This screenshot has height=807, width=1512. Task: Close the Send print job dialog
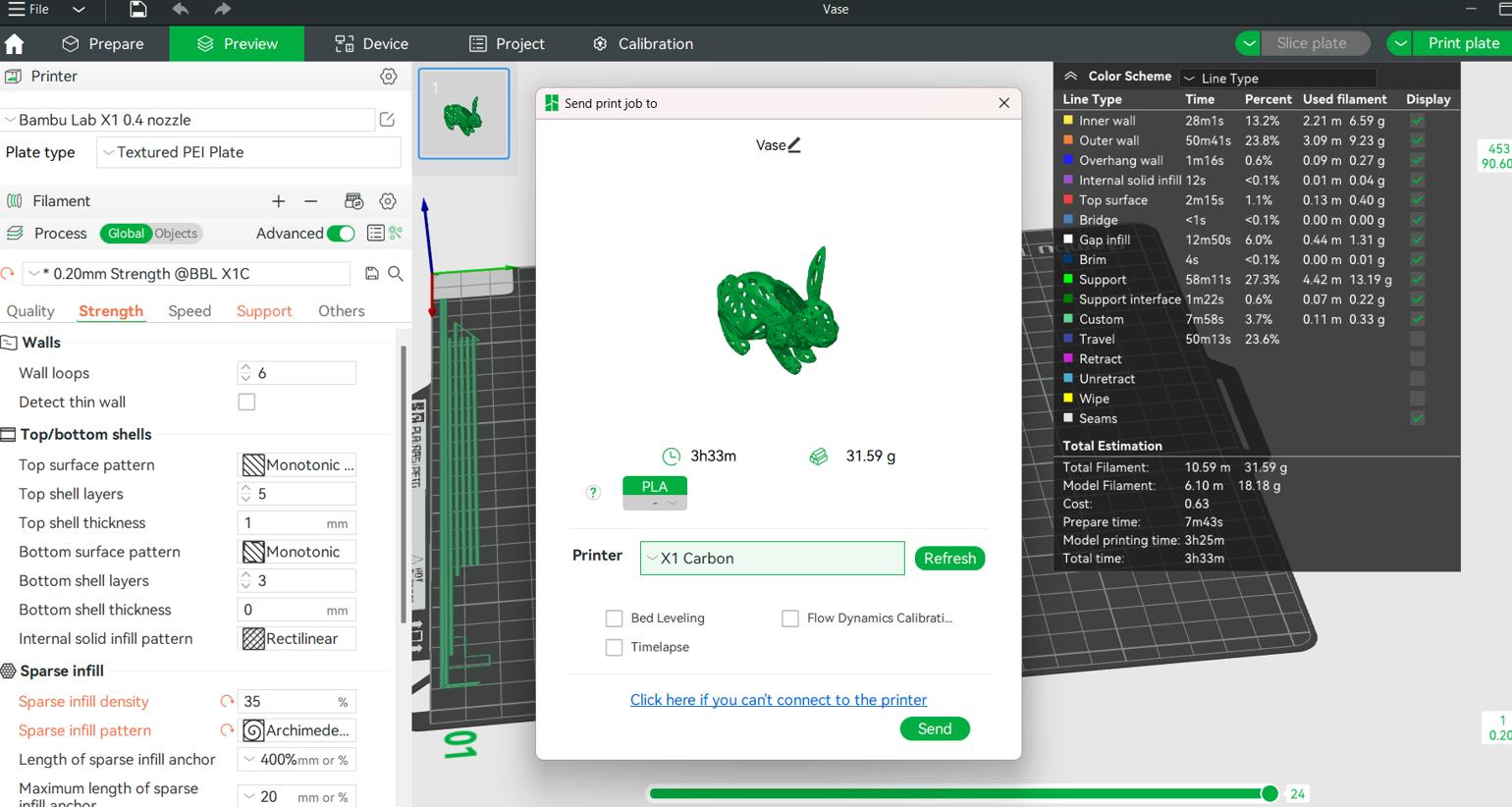1003,103
